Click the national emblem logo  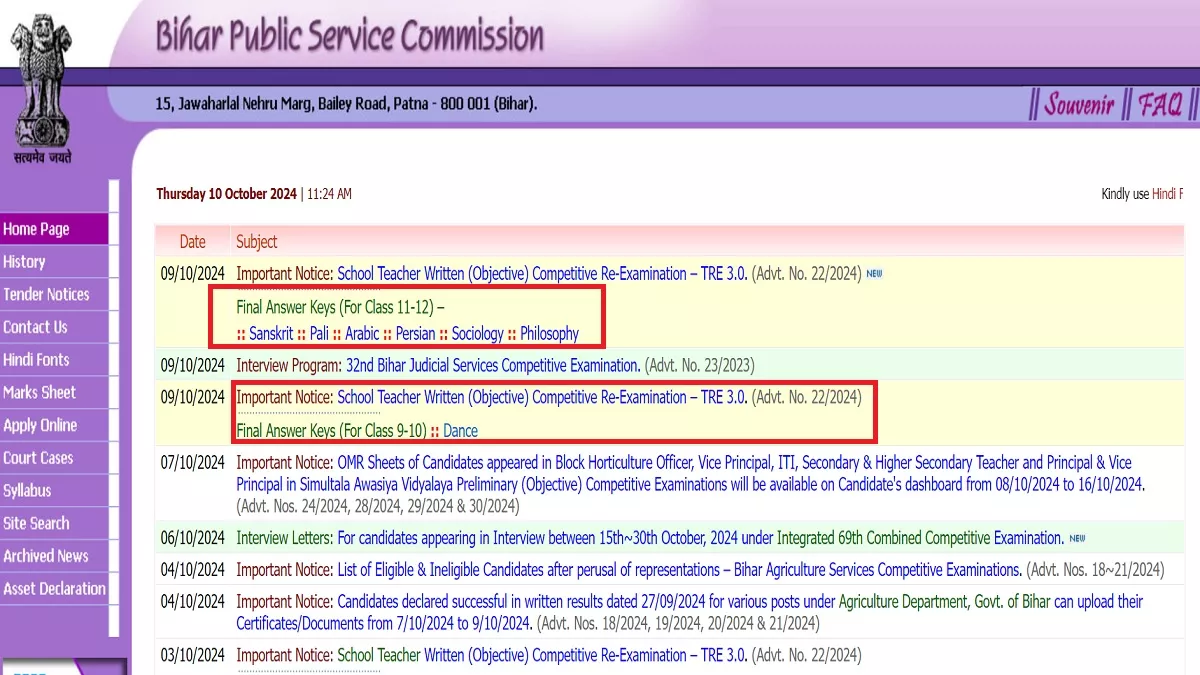[x=41, y=86]
